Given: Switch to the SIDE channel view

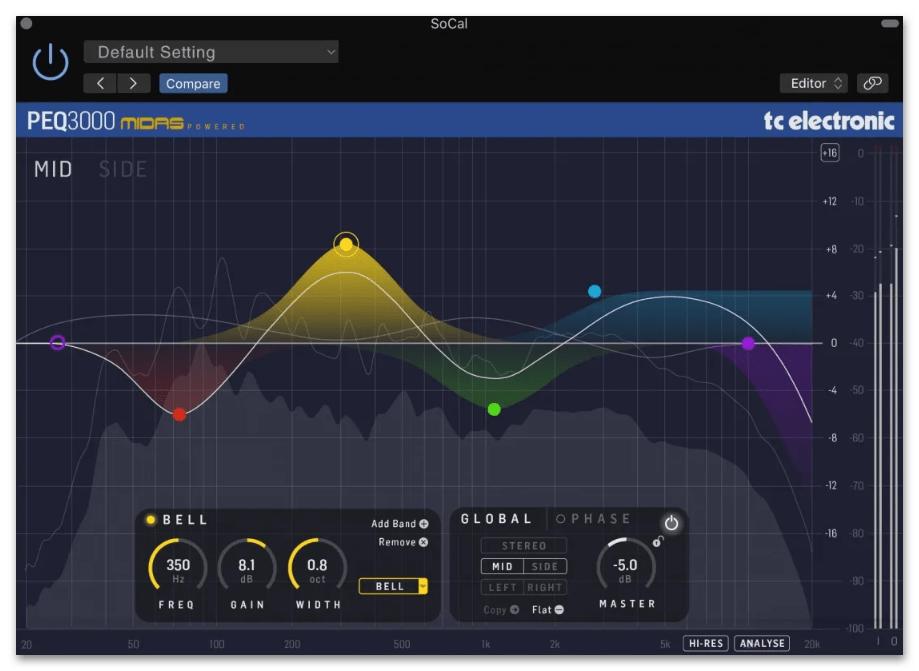Looking at the screenshot, I should 122,169.
